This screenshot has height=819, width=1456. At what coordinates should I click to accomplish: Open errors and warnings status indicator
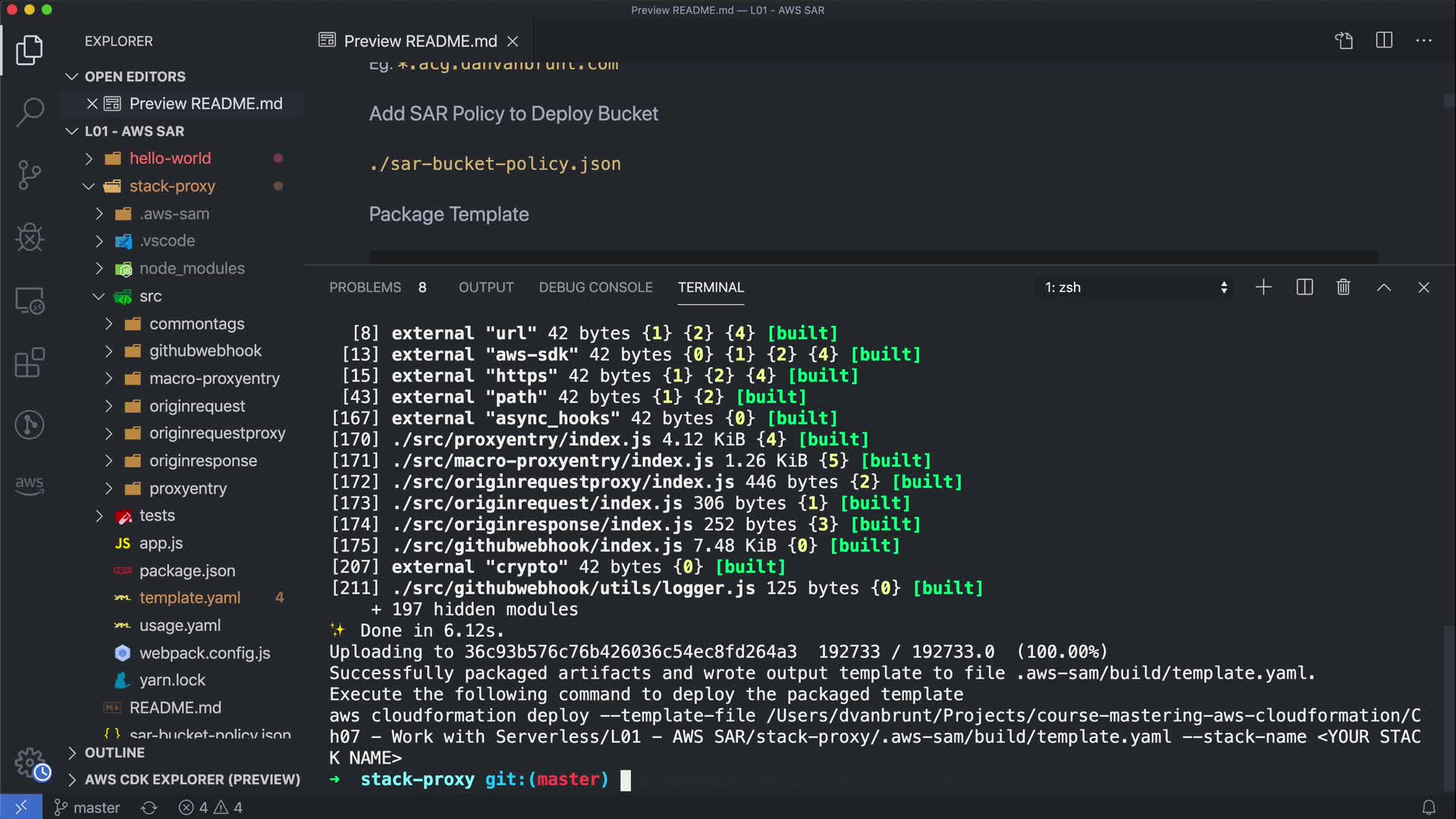(211, 808)
